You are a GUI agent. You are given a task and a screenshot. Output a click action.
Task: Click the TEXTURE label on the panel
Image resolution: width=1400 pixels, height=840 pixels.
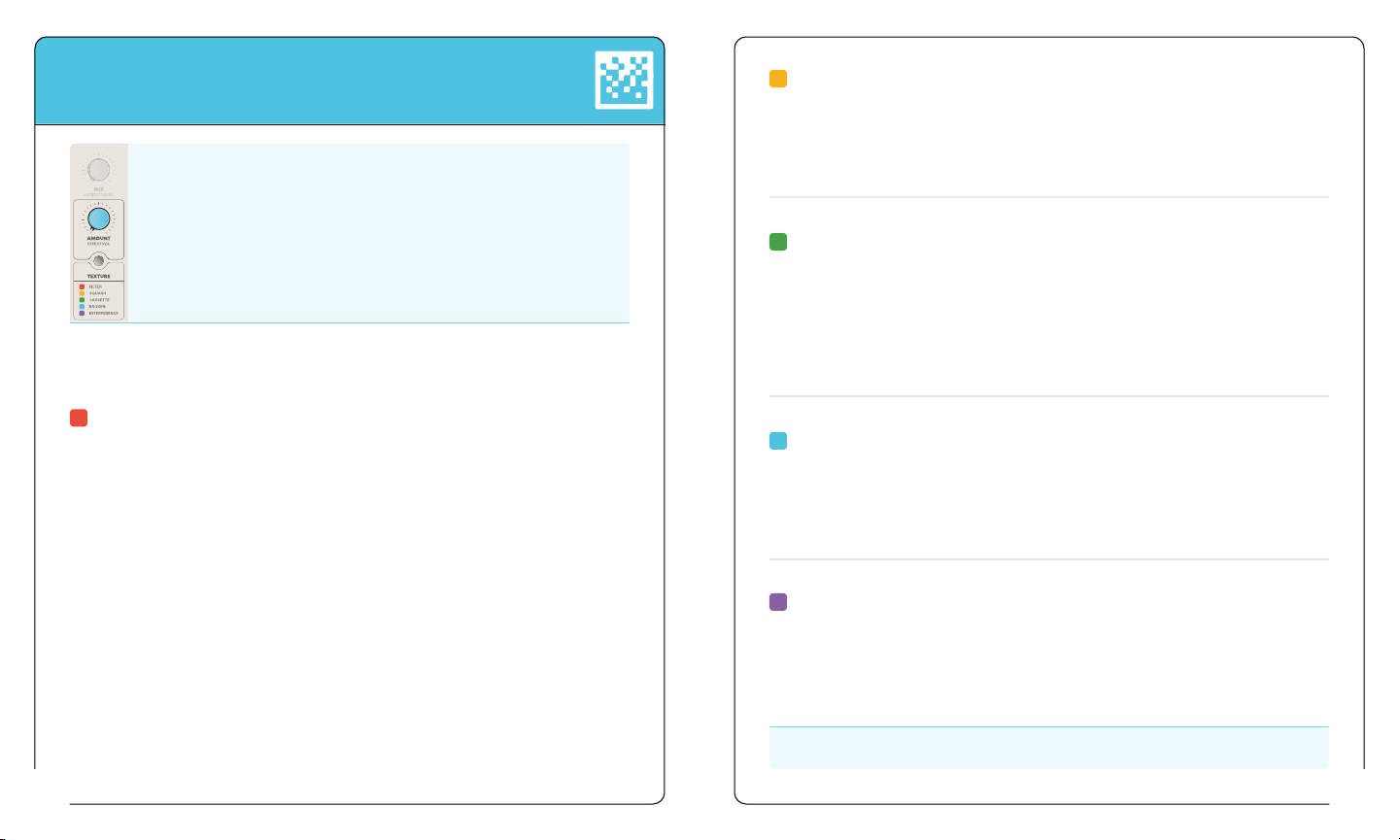click(x=98, y=276)
